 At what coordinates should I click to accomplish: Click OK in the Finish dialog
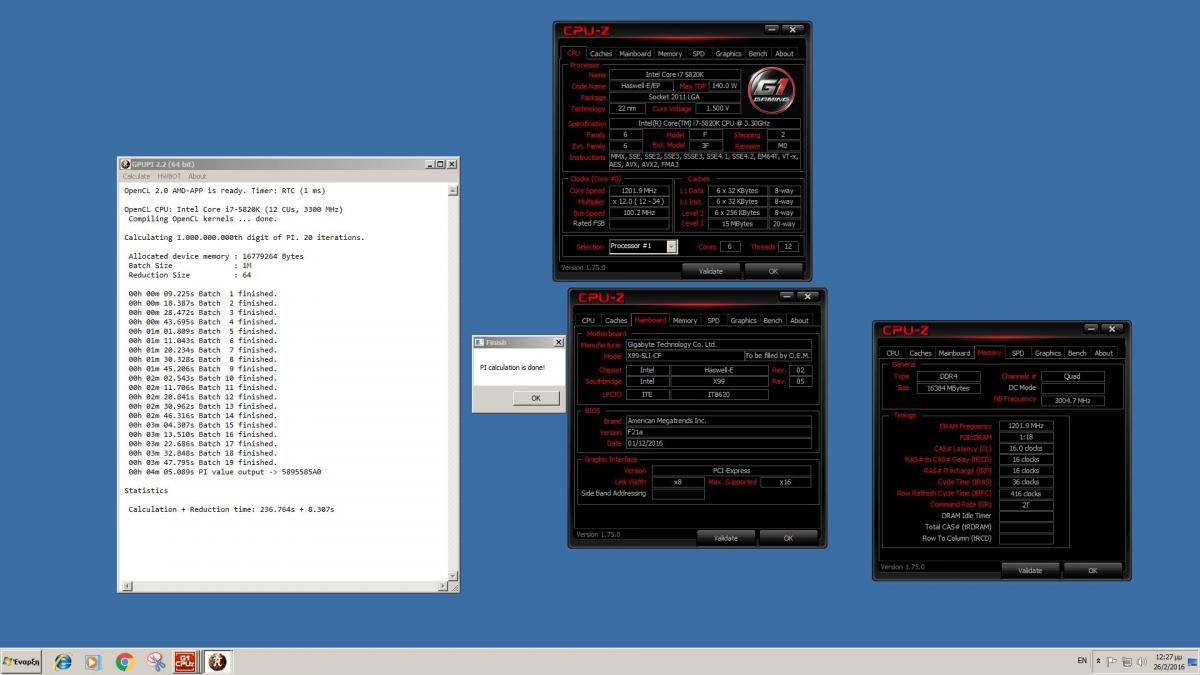point(535,398)
